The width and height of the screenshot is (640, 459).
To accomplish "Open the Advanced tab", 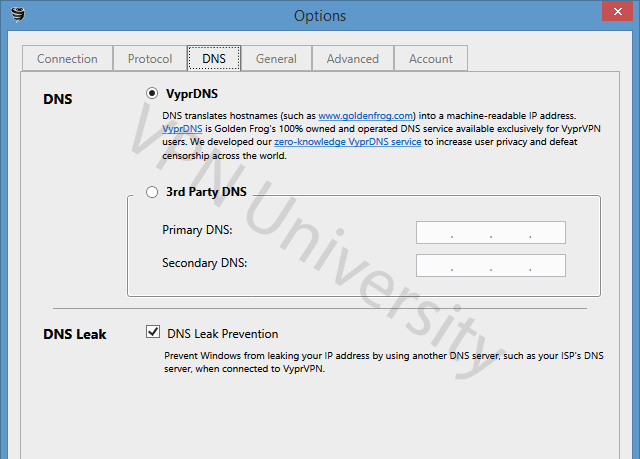I will point(353,59).
